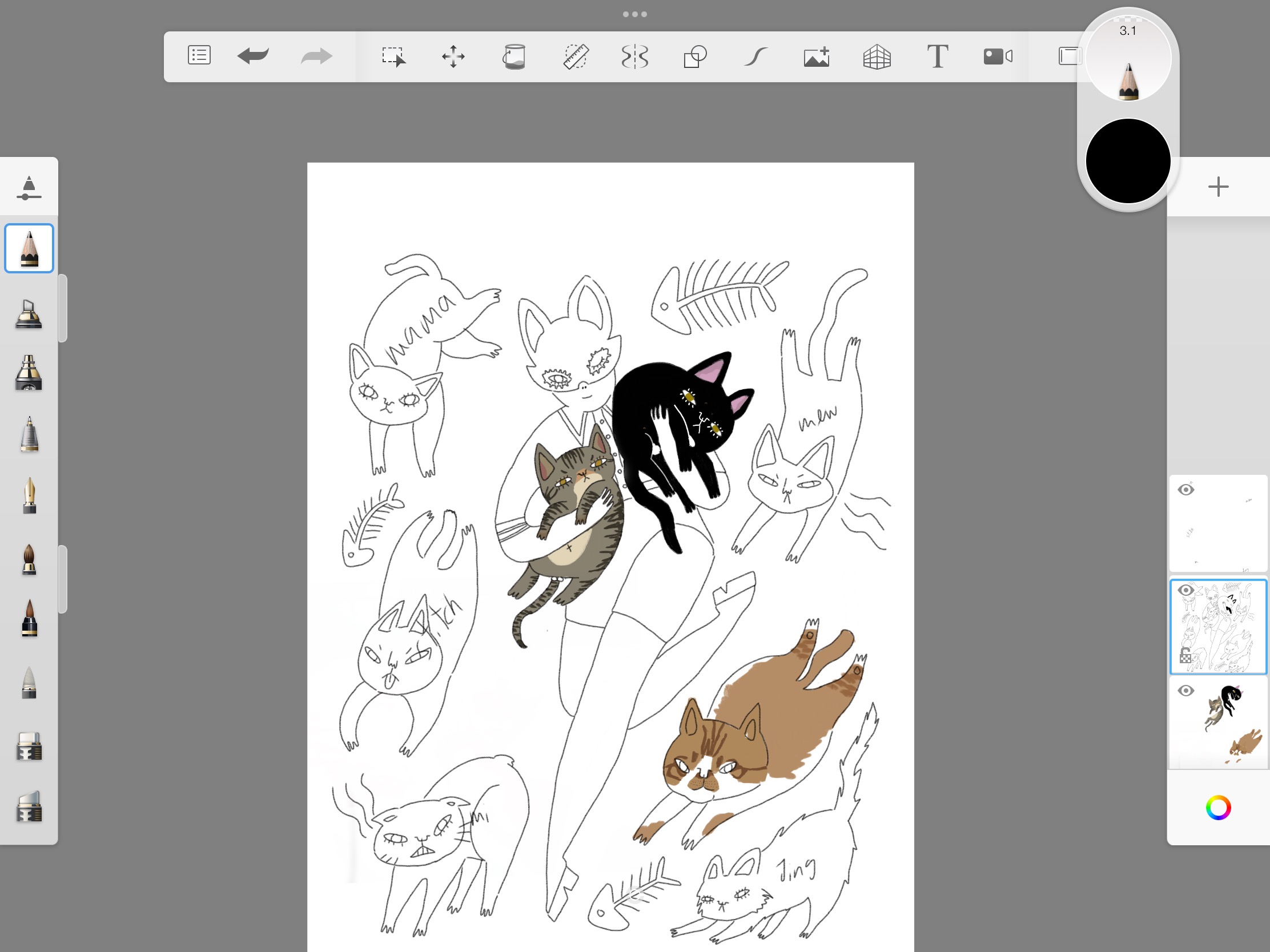1270x952 pixels.
Task: Open the draw shapes tool
Action: tap(695, 57)
